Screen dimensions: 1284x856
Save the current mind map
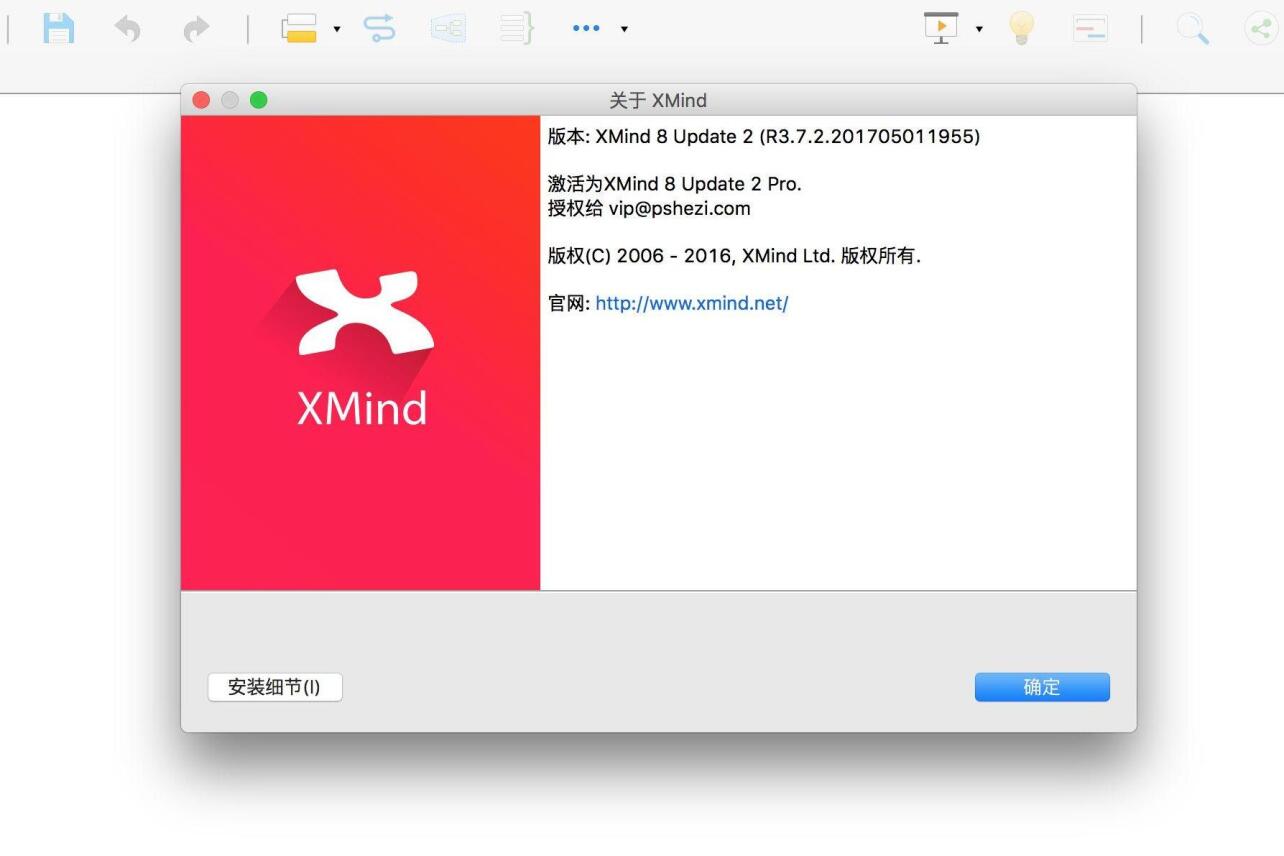click(x=59, y=28)
